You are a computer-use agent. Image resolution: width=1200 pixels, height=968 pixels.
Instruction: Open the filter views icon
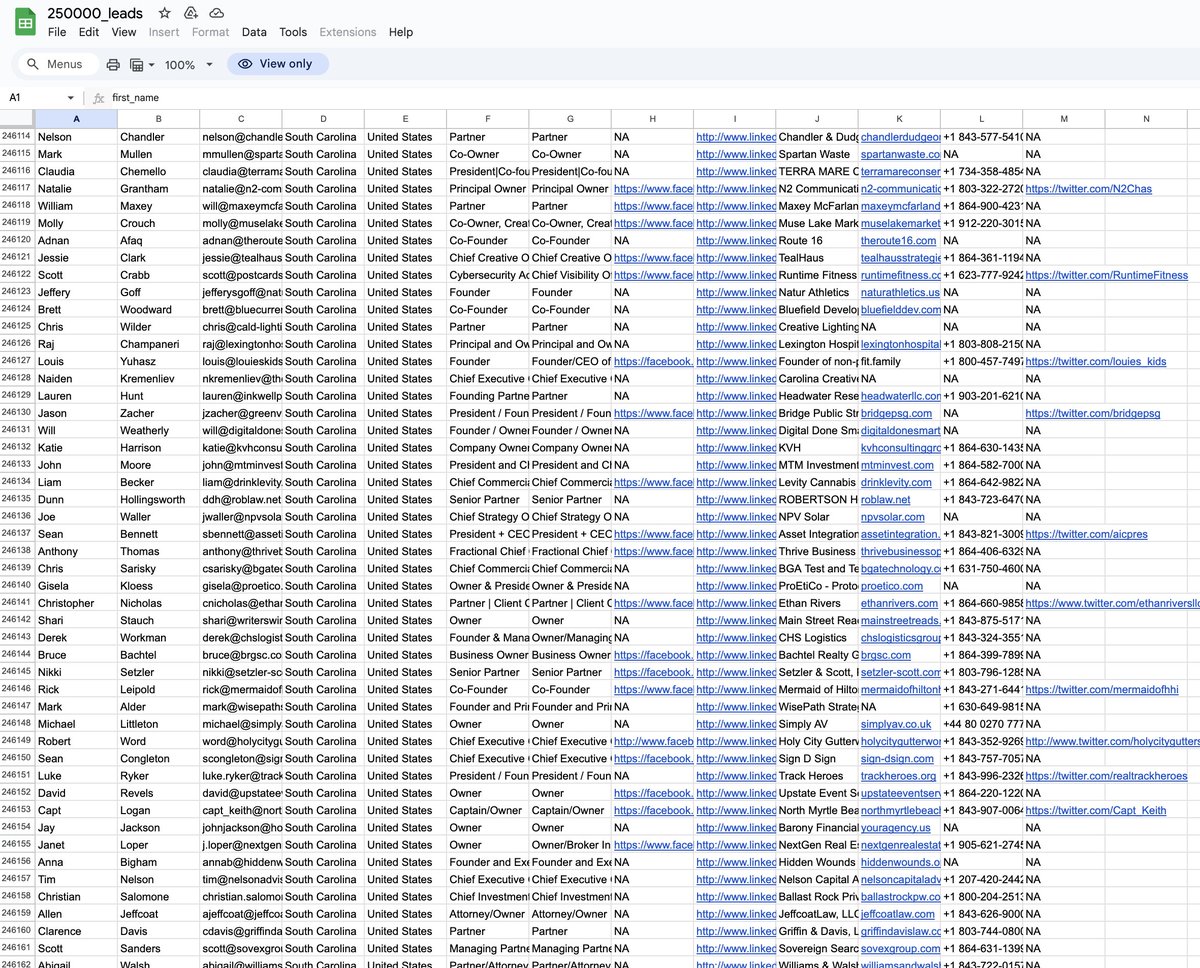[137, 64]
